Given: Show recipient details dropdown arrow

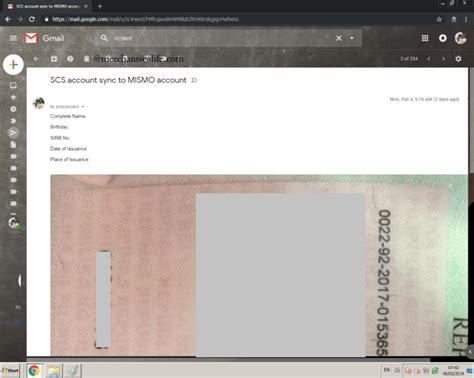Looking at the screenshot, I should click(82, 107).
